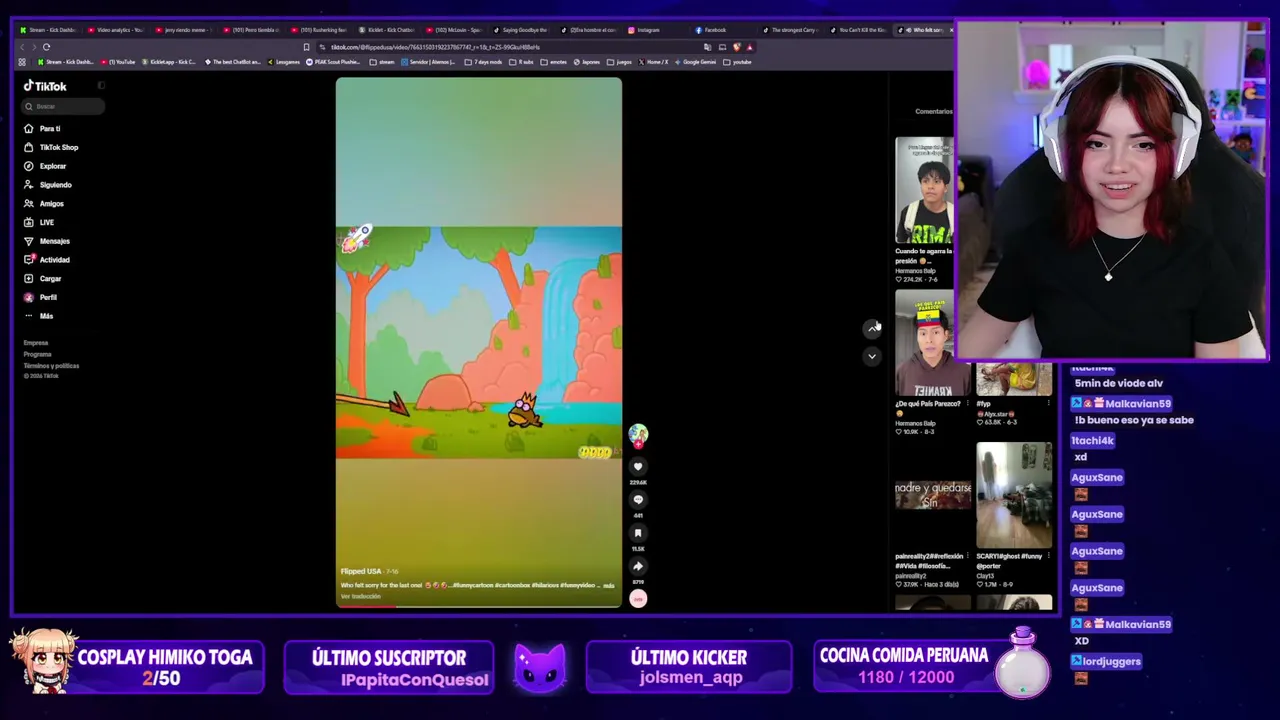Image resolution: width=1280 pixels, height=720 pixels.
Task: Open the '¿De qué País Parezco?' video thumbnail
Action: (932, 343)
